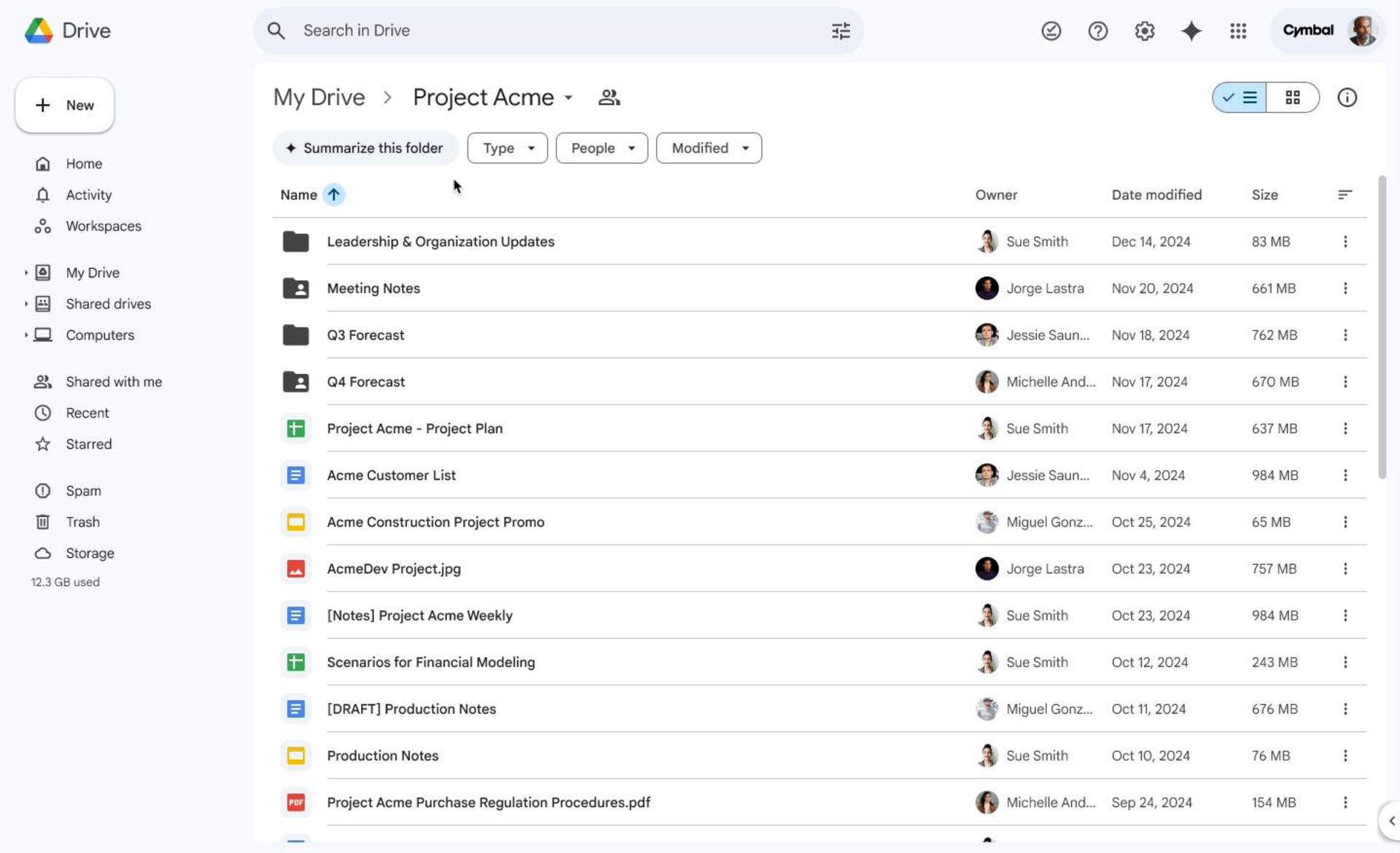Viewport: 1400px width, 853px height.
Task: Open Recent files
Action: pos(87,413)
